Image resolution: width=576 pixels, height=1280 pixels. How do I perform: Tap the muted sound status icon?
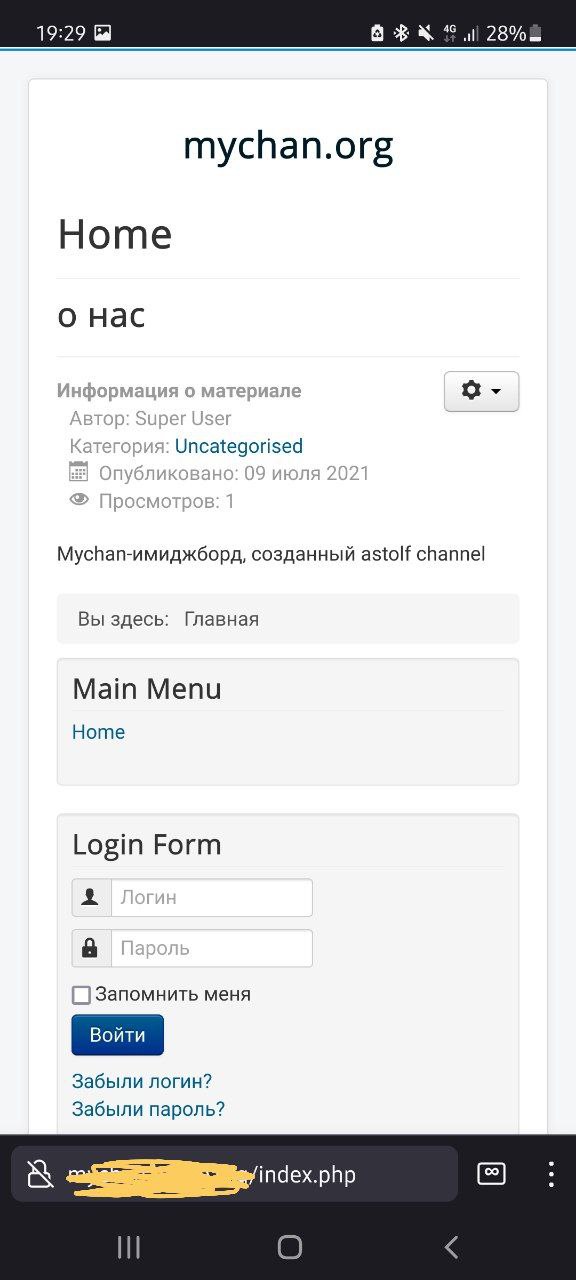[x=426, y=33]
